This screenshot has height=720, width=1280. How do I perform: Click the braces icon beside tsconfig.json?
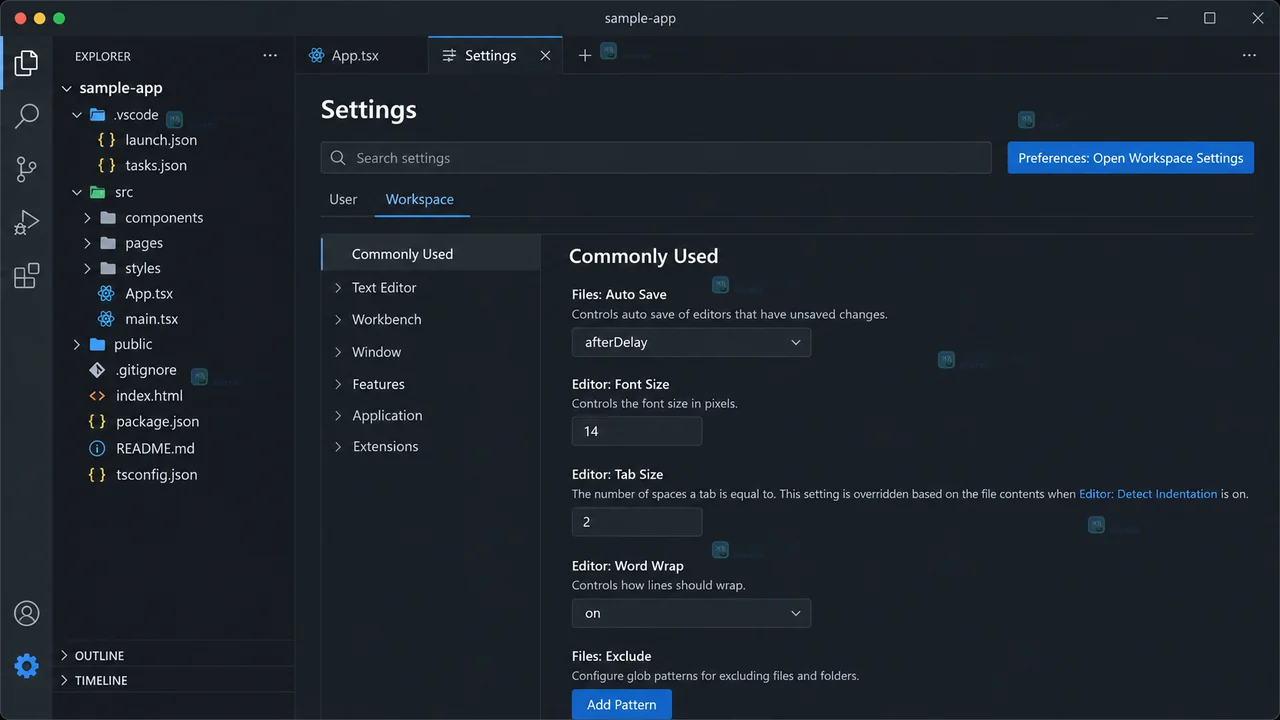(97, 475)
